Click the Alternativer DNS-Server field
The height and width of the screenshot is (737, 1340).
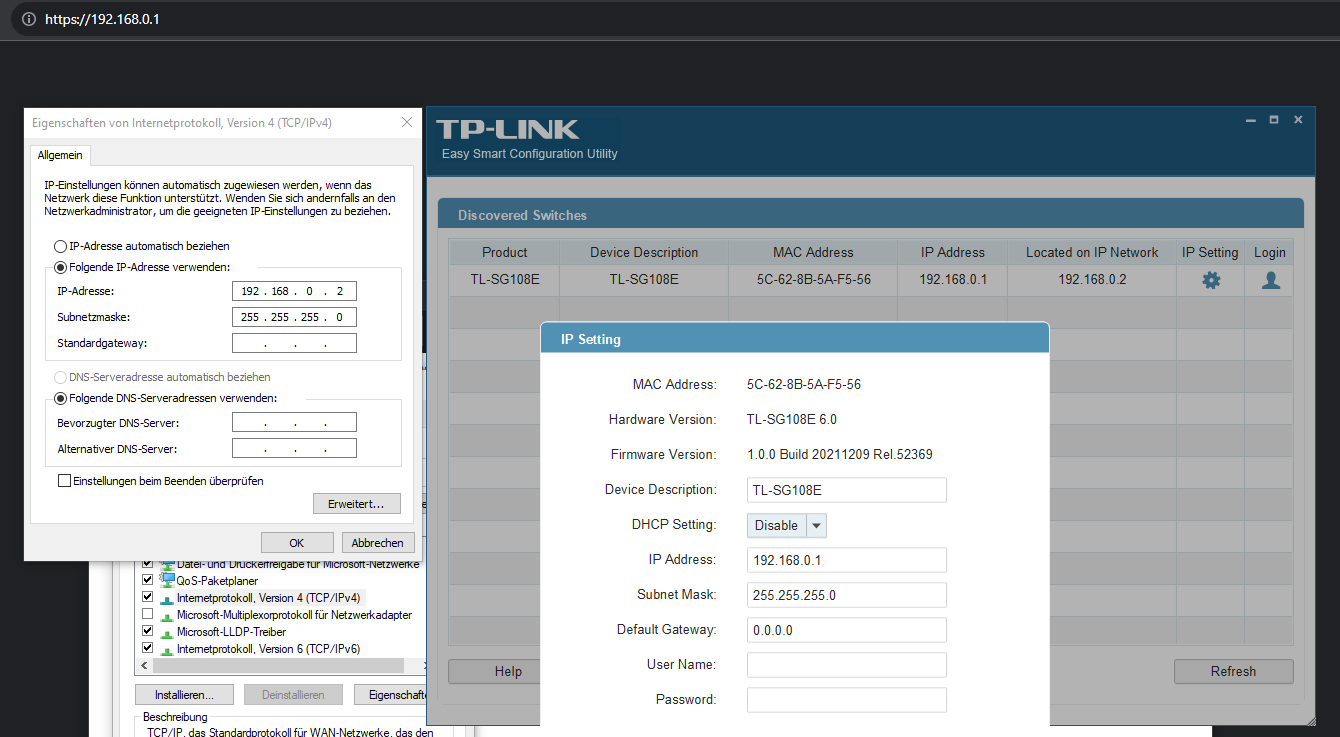[294, 448]
